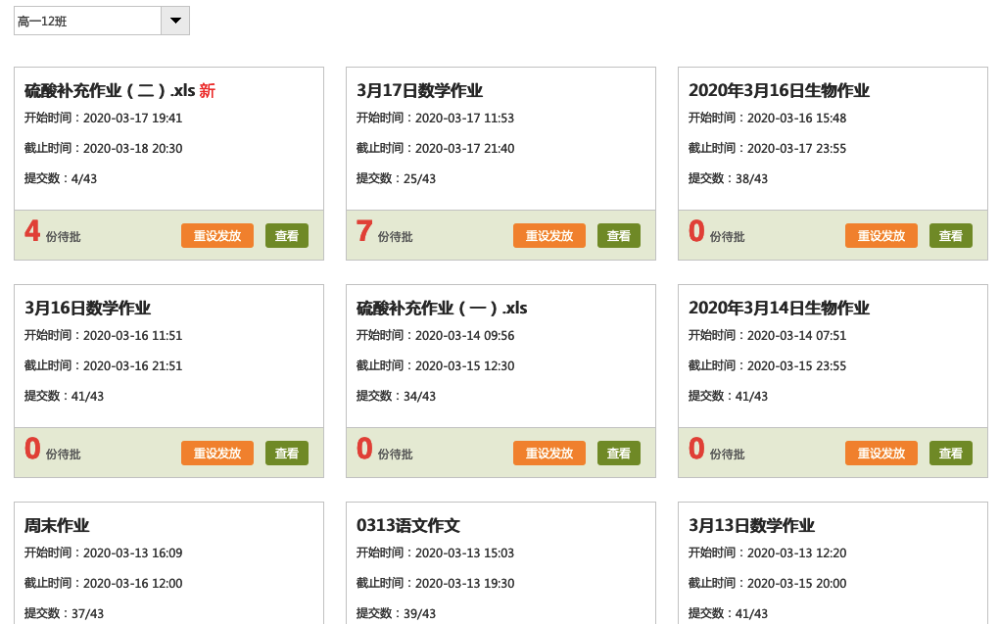The image size is (1000, 624).
Task: Select the title 3月17日数学作业
Action: click(x=420, y=91)
